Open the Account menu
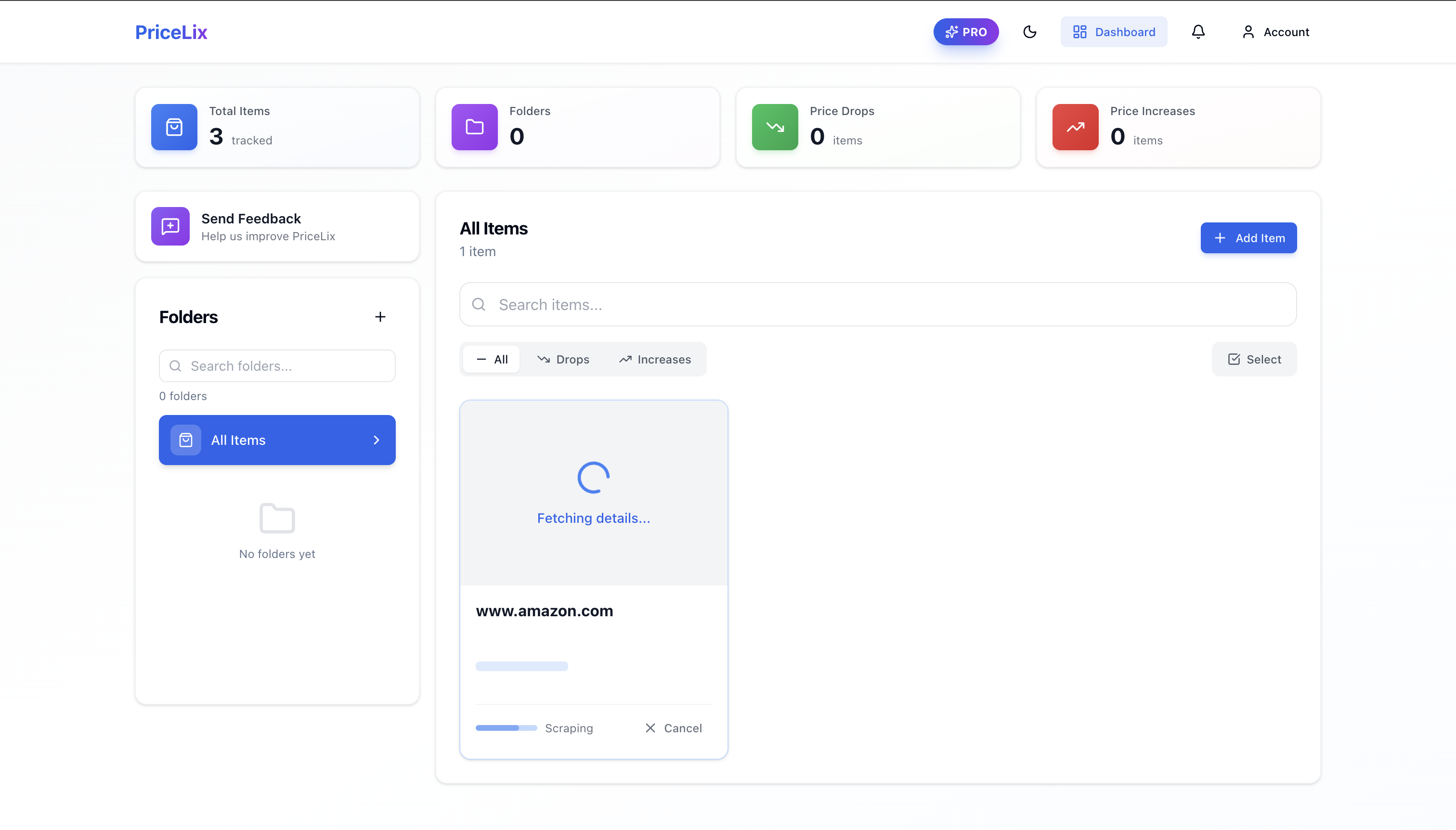The width and height of the screenshot is (1456, 830). [1275, 32]
